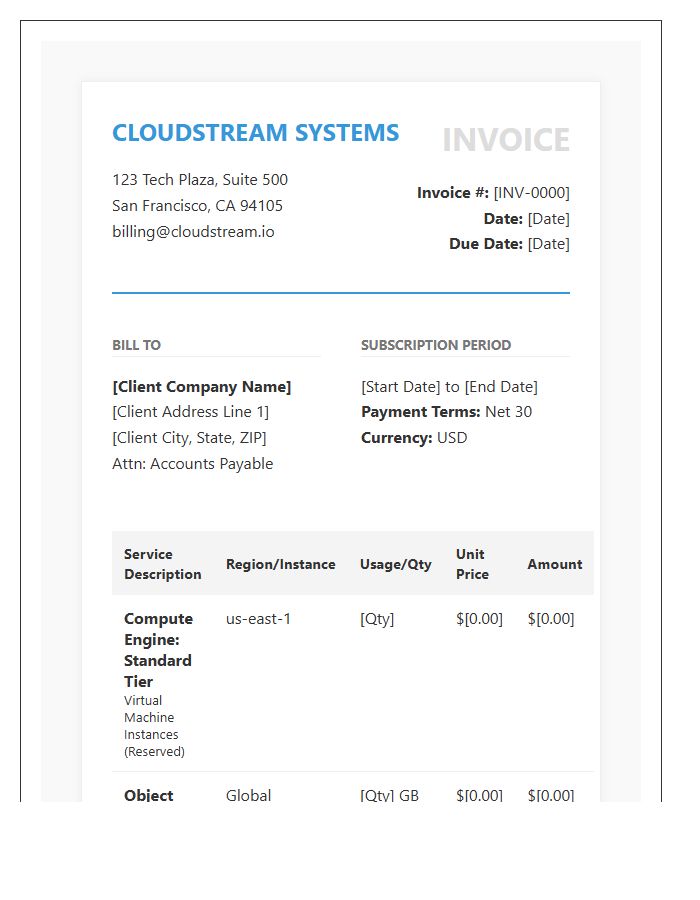Select the address line '123 Tech Plaza, Suite 500'
Image resolution: width=700 pixels, height=900 pixels.
[x=200, y=180]
